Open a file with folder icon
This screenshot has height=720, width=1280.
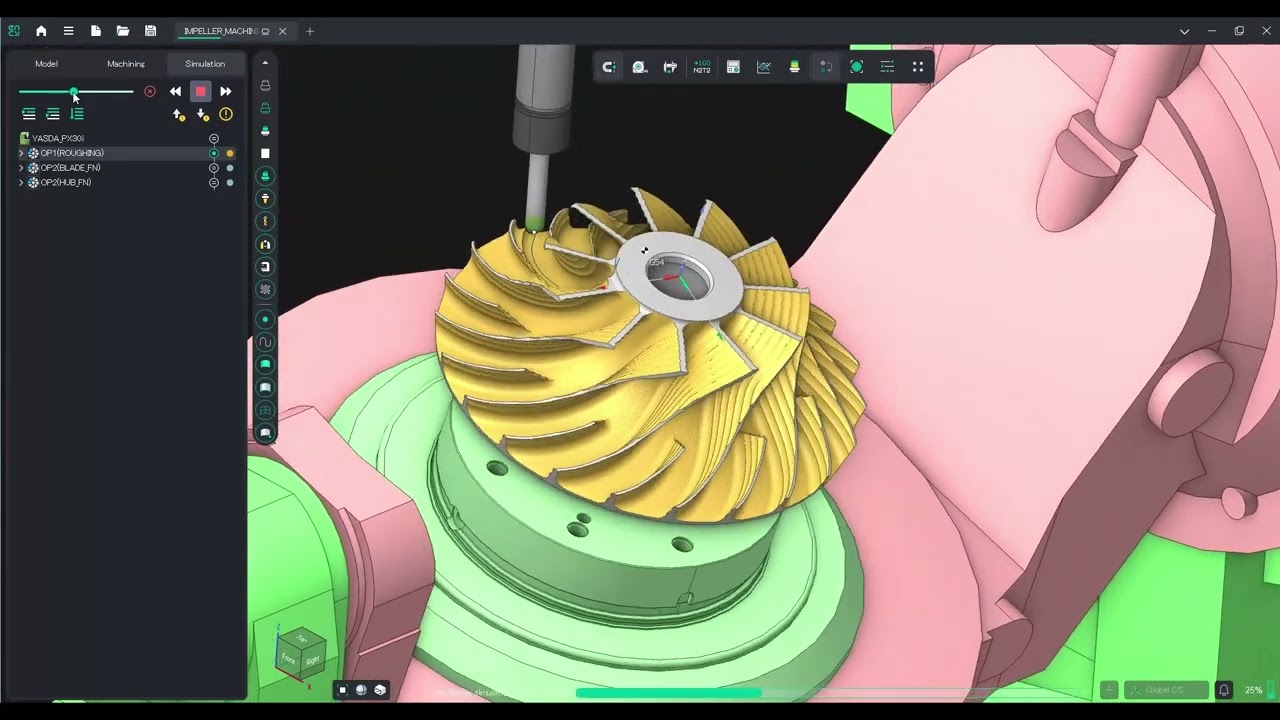123,31
